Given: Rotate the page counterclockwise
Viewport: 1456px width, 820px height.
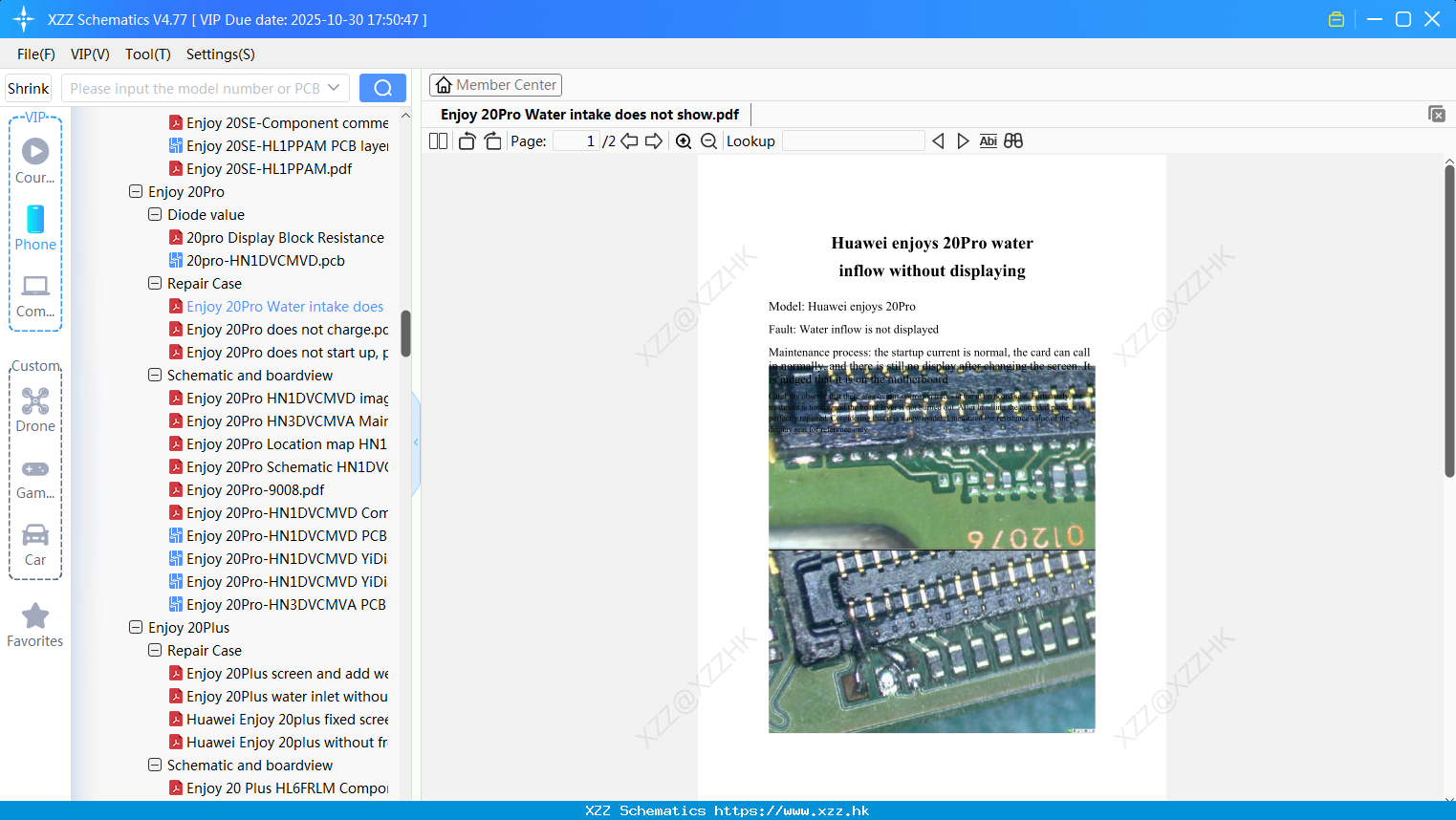Looking at the screenshot, I should pos(467,141).
